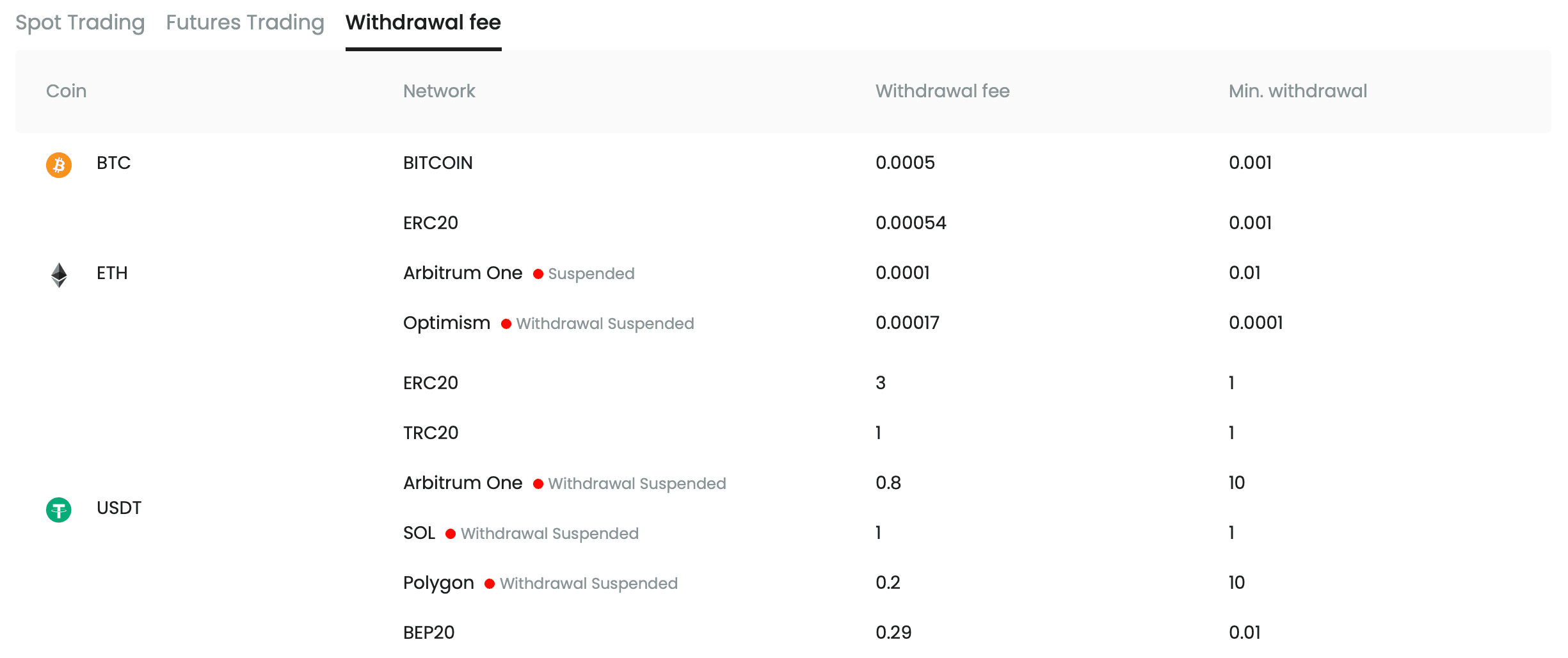Click the Ethereum diamond icon

(x=59, y=275)
